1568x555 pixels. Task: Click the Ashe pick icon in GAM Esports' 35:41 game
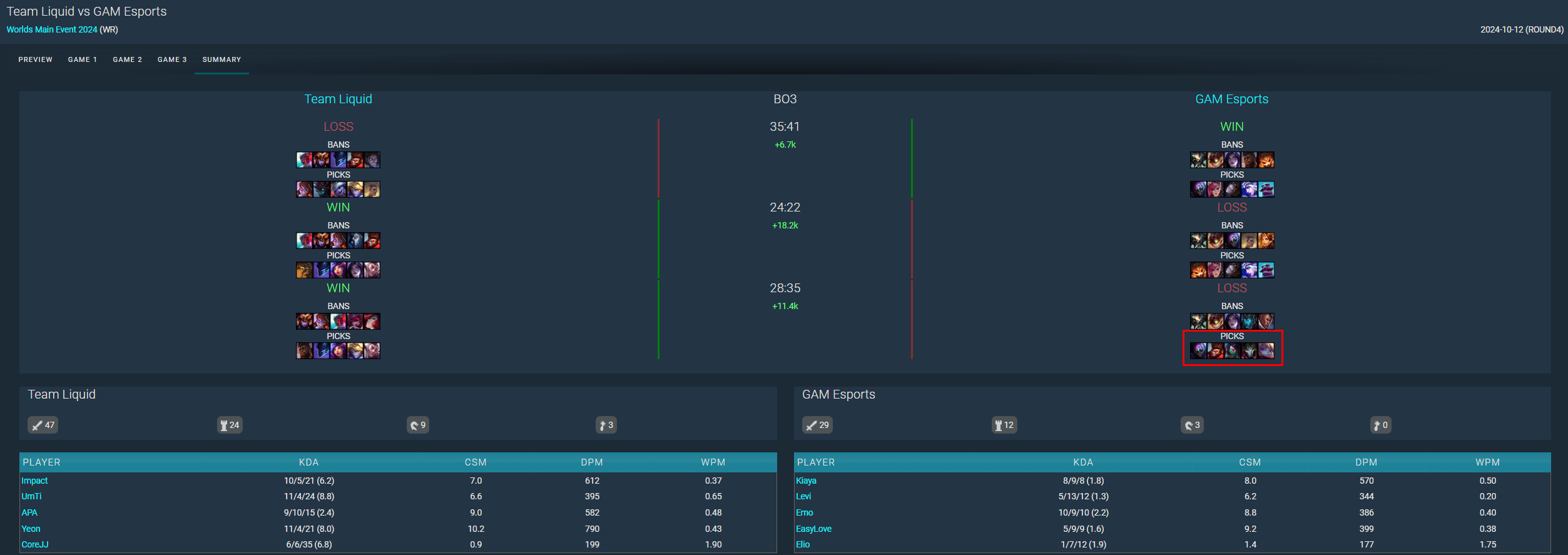coord(1250,189)
